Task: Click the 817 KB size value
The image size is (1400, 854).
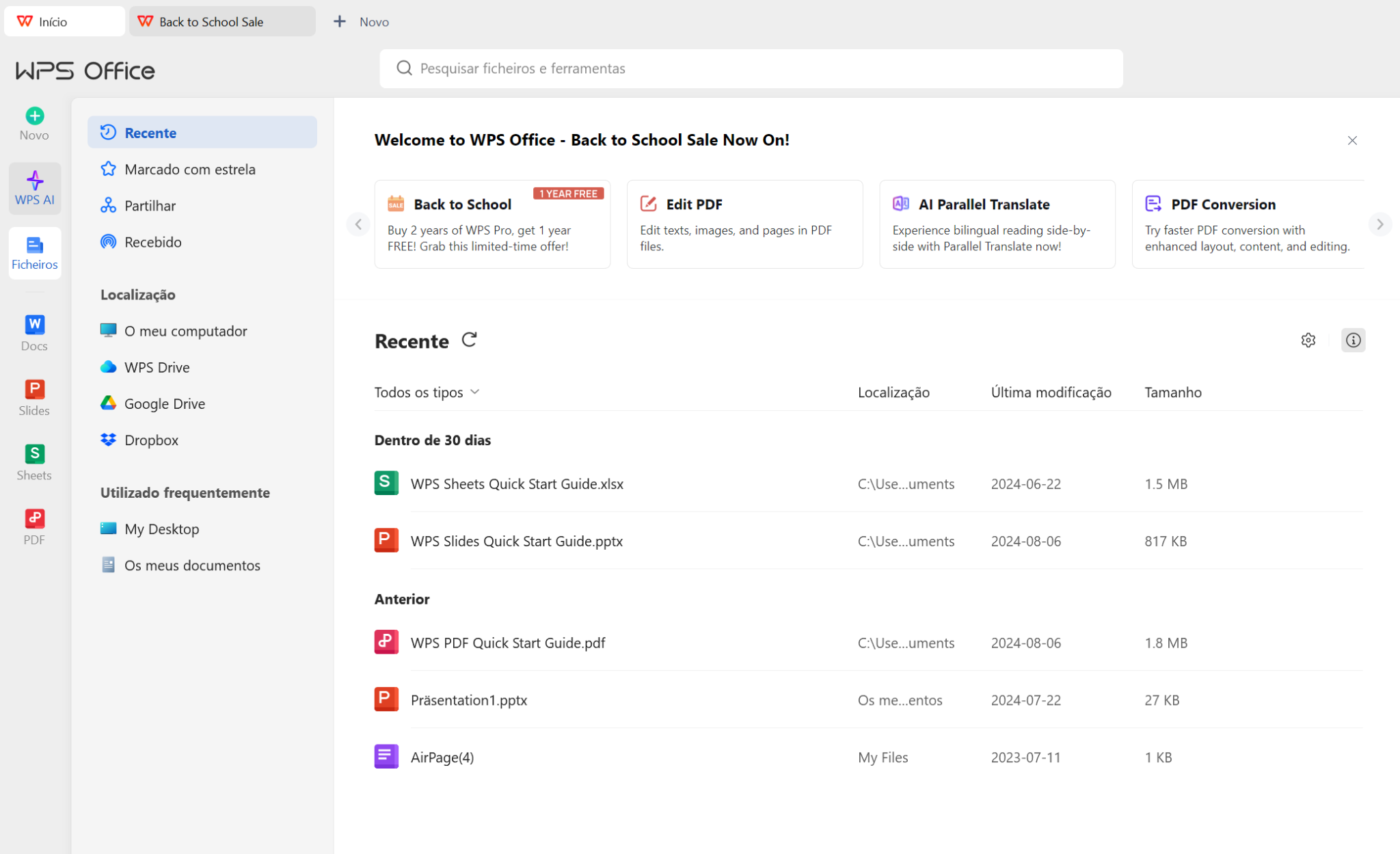Action: (1165, 541)
